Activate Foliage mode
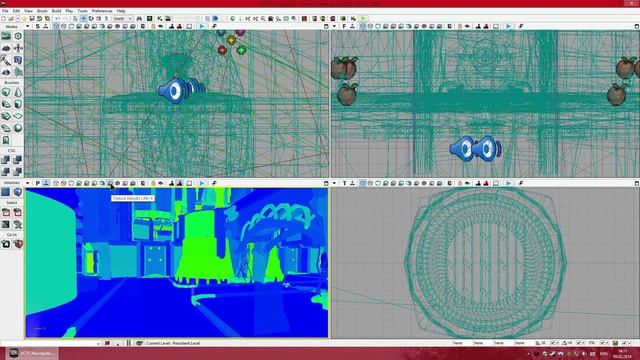Image resolution: width=640 pixels, height=360 pixels. click(x=18, y=72)
